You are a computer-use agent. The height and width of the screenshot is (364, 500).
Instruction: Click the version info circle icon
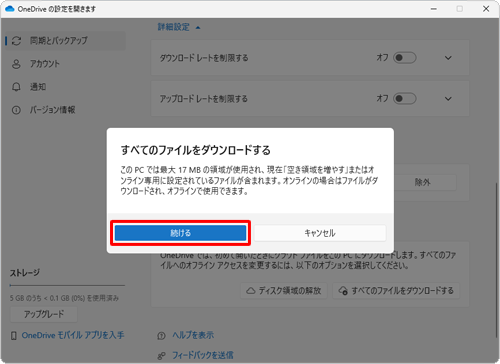point(16,110)
